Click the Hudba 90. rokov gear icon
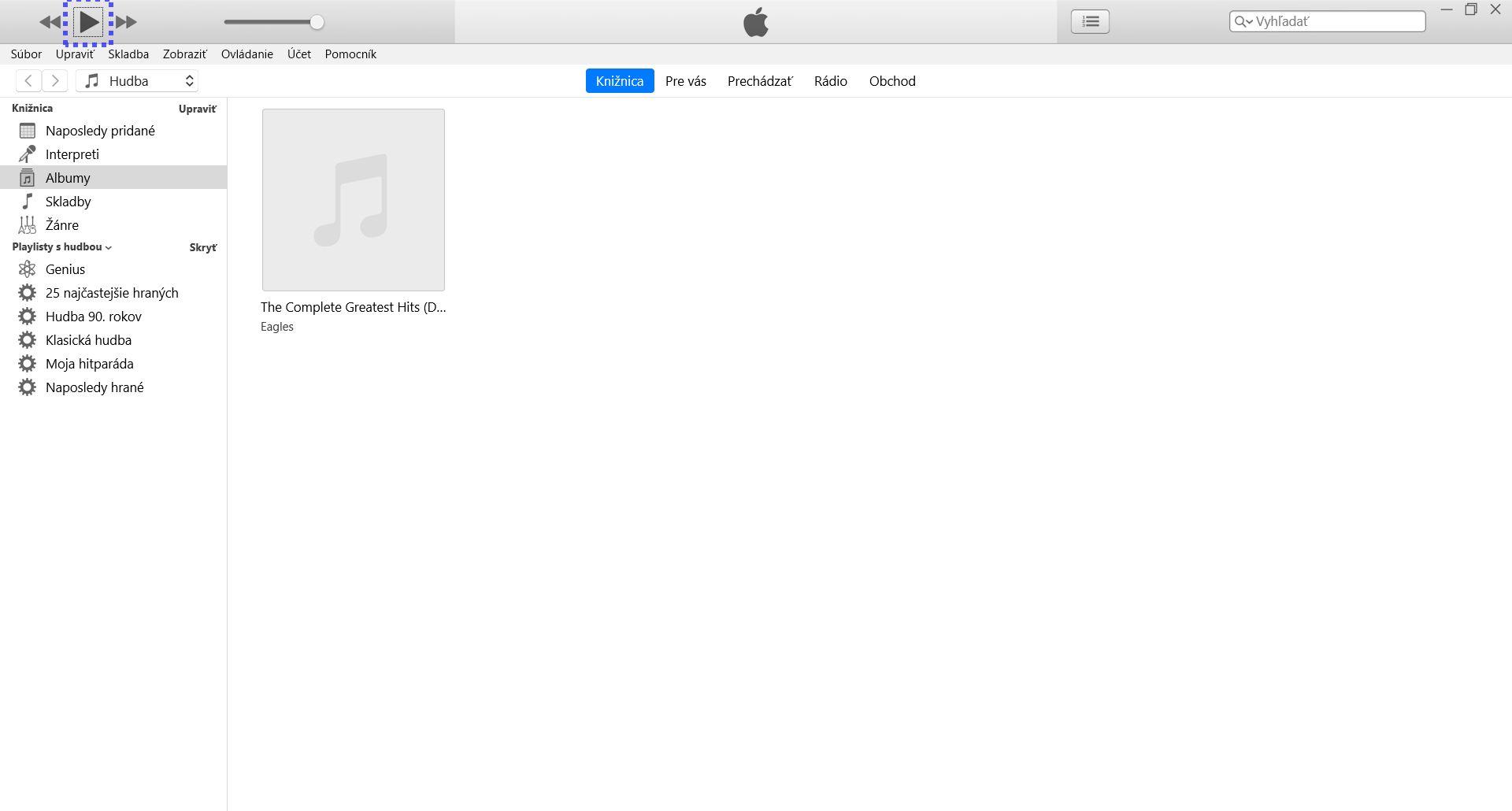Viewport: 1512px width, 811px height. (x=28, y=317)
